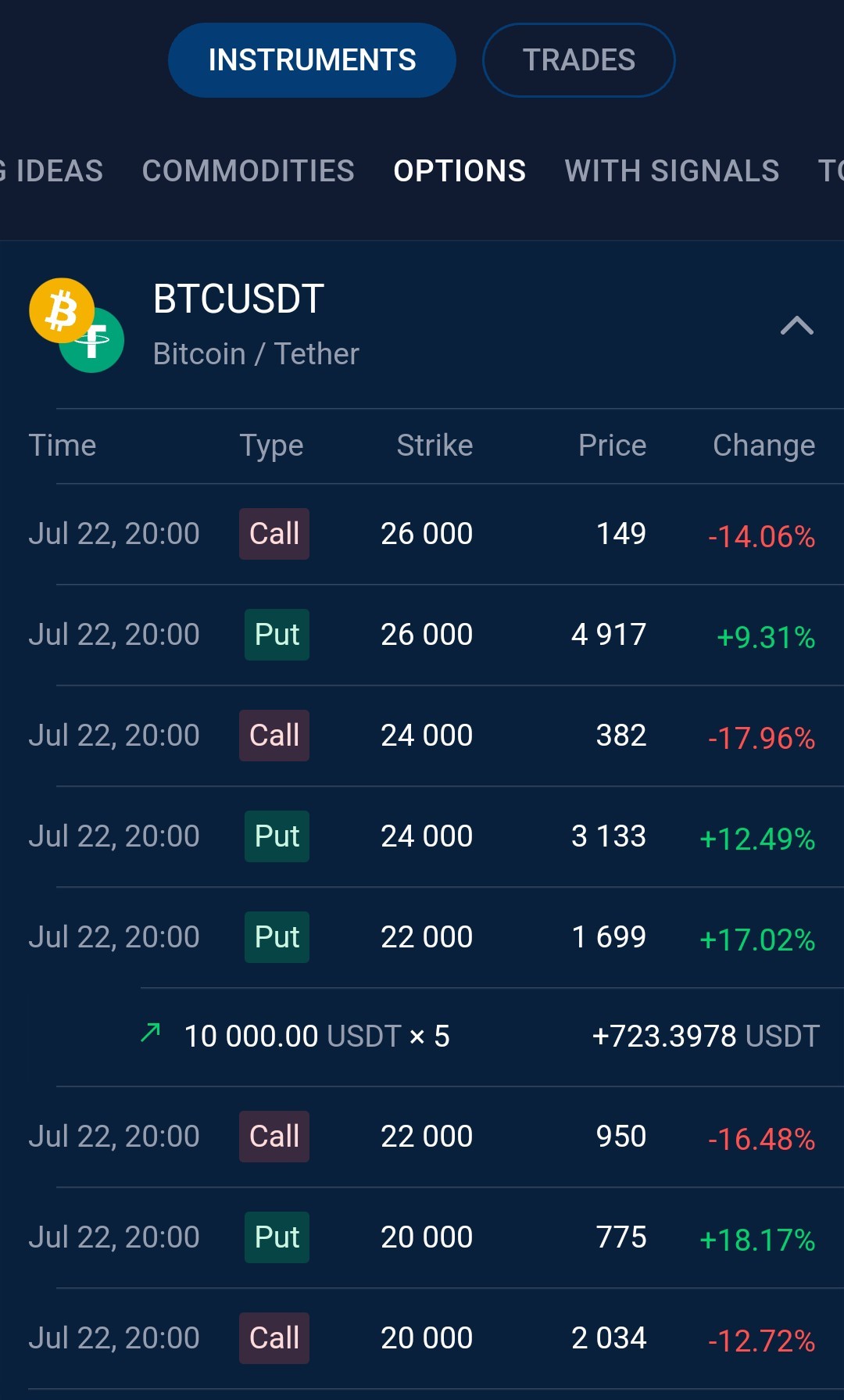Go to the IDEAS tab
The height and width of the screenshot is (1400, 844).
pos(52,171)
